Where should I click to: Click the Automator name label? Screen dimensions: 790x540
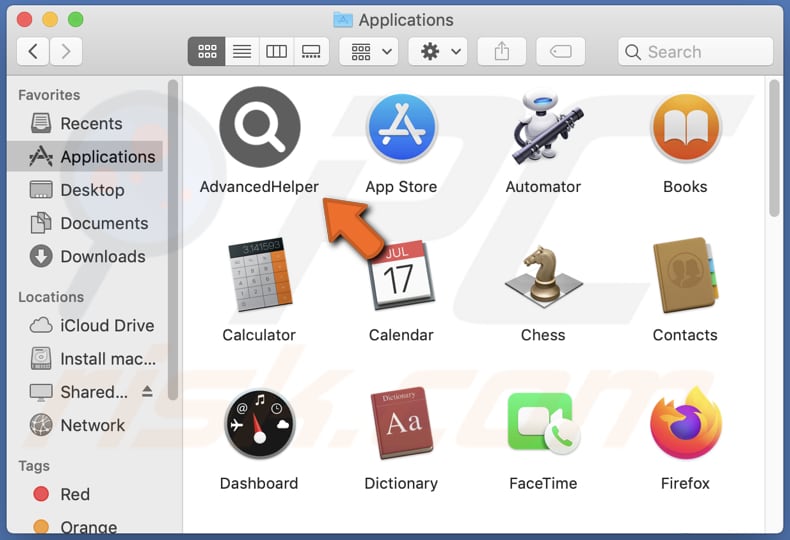[543, 187]
